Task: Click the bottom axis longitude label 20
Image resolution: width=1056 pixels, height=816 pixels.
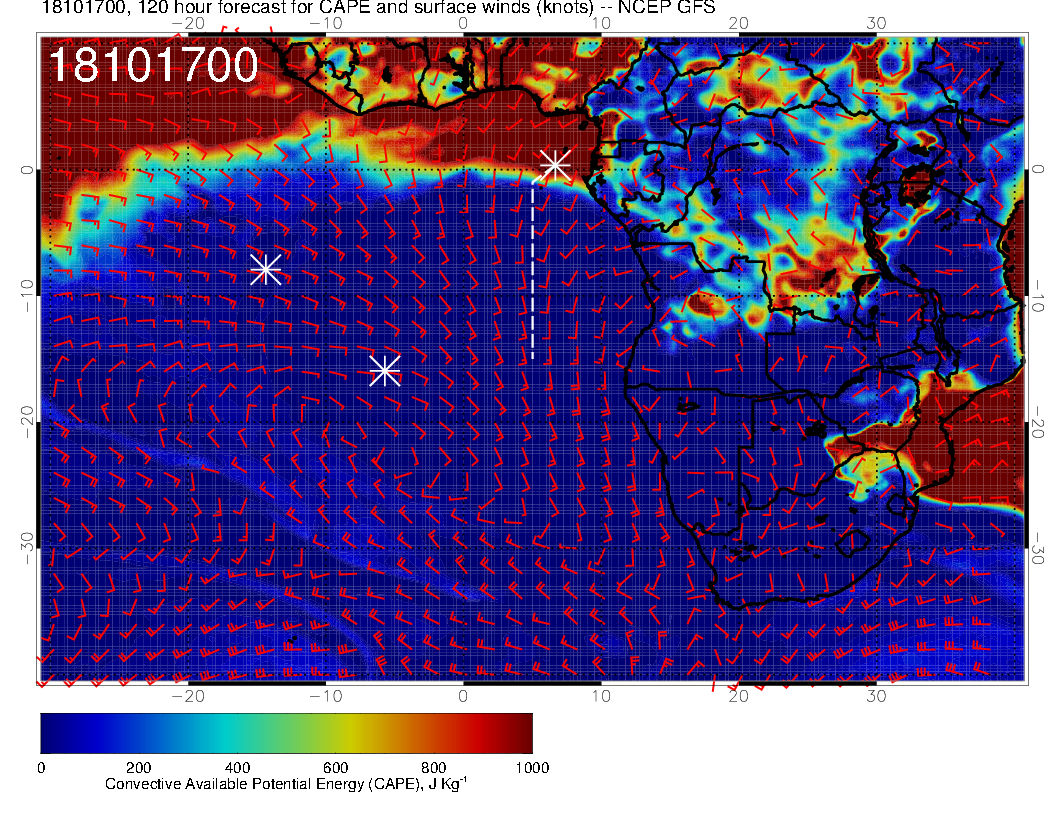Action: click(x=739, y=695)
